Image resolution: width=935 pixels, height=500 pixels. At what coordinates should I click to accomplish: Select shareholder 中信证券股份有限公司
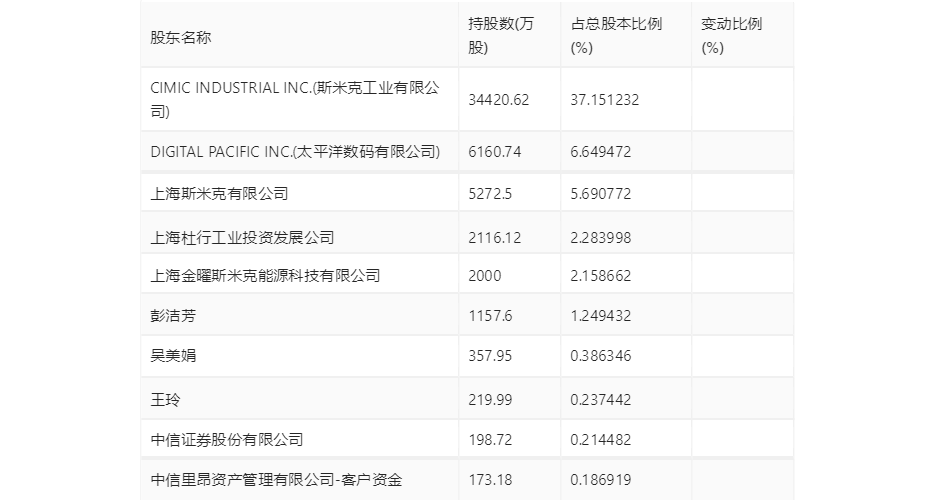coord(227,440)
